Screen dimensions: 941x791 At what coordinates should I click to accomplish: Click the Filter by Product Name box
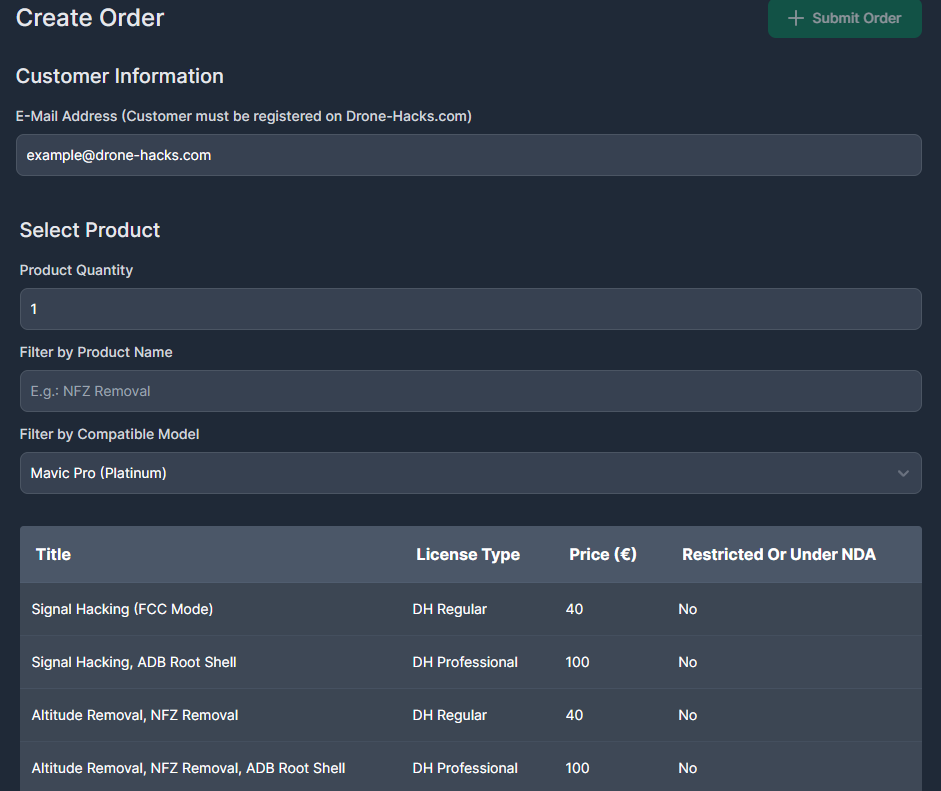point(470,391)
